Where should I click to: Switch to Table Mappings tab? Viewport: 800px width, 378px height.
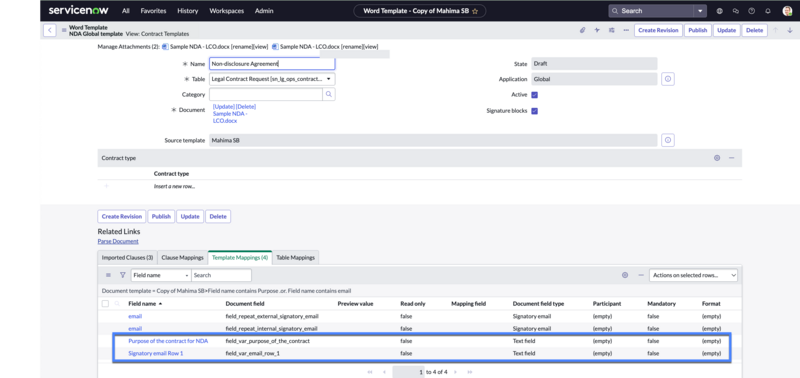(295, 258)
